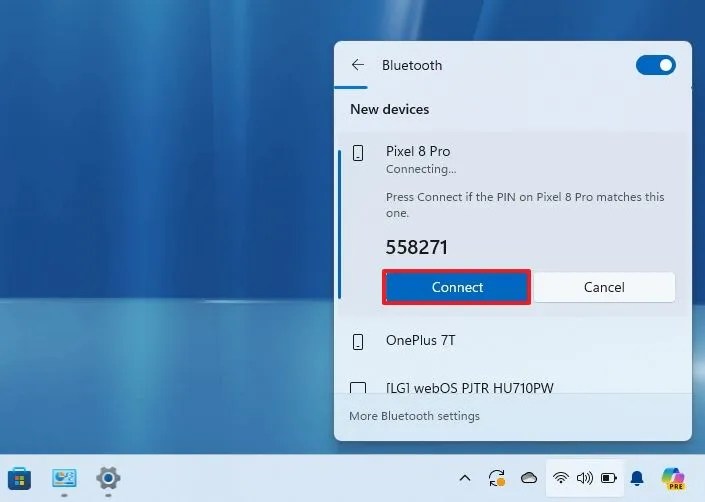Screen dimensions: 705x502
Task: Open OneDrive cloud tray icon
Action: pos(529,478)
